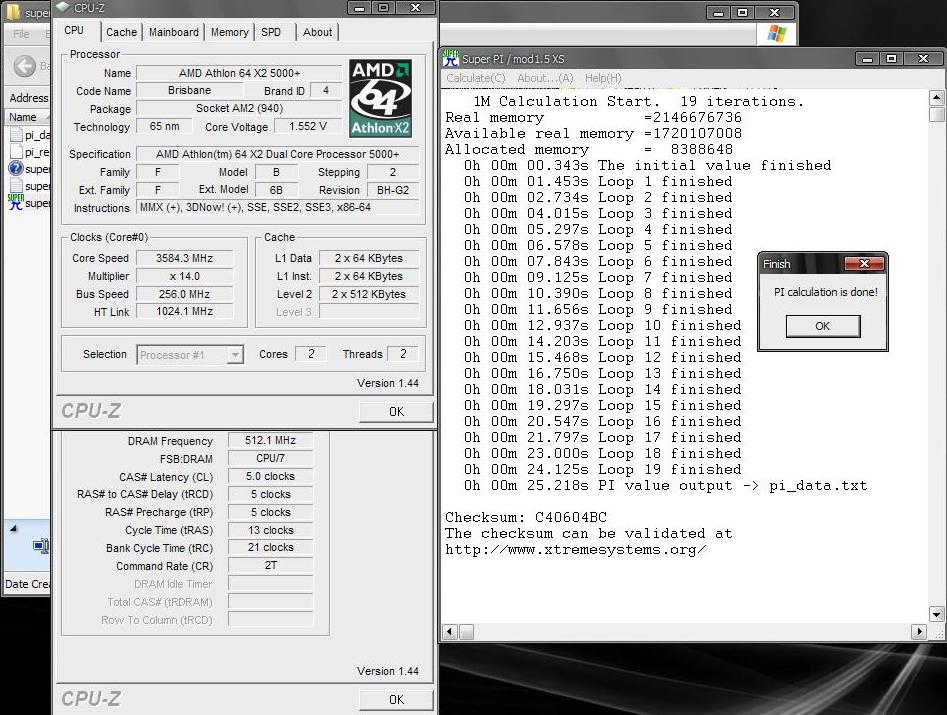Click the CPU-Z title bar icon
Viewport: 947px width, 715px height.
point(63,7)
